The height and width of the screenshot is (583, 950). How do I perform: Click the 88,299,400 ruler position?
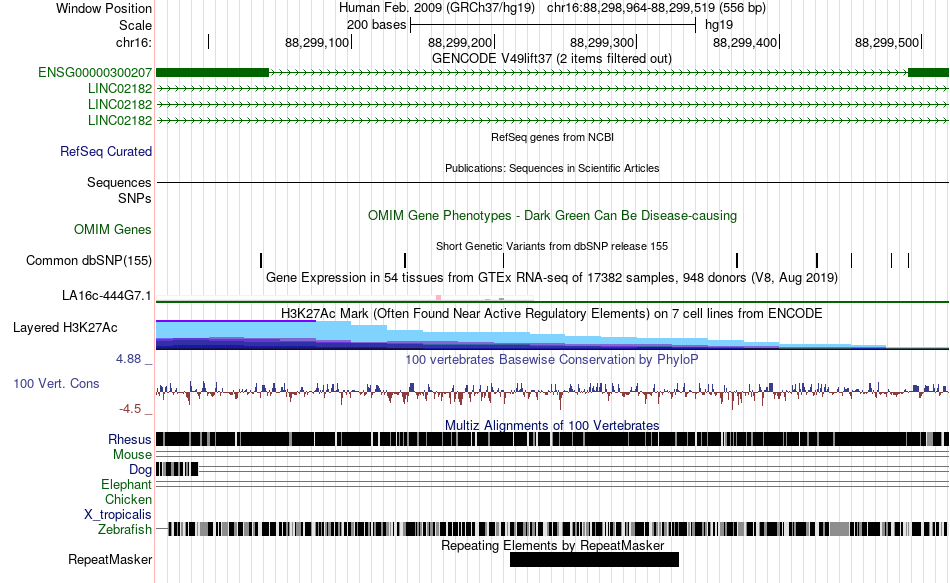pyautogui.click(x=745, y=42)
